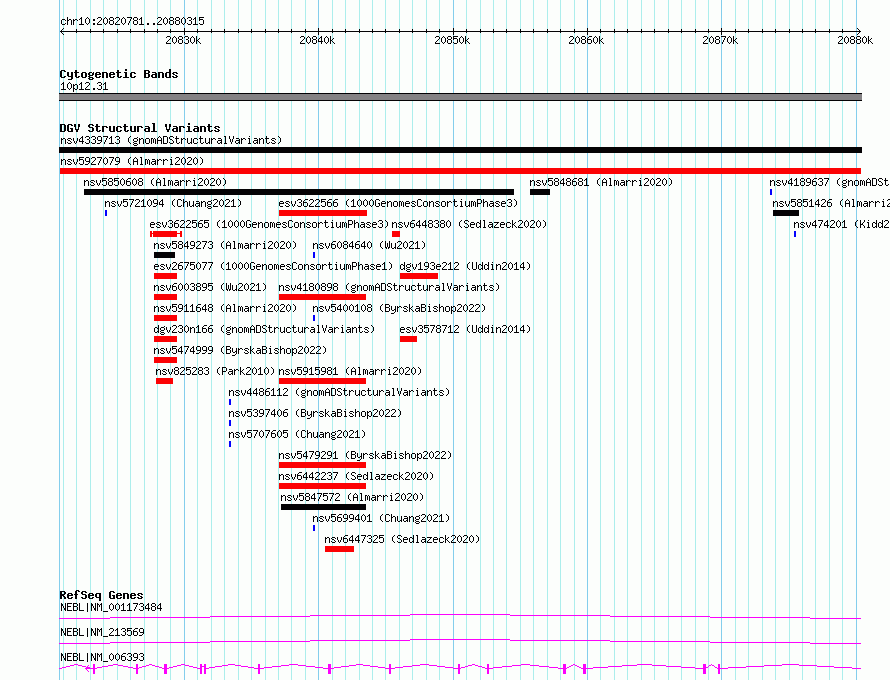
Task: Select the 10p12.31 cytogenetic band bar
Action: [x=460, y=97]
